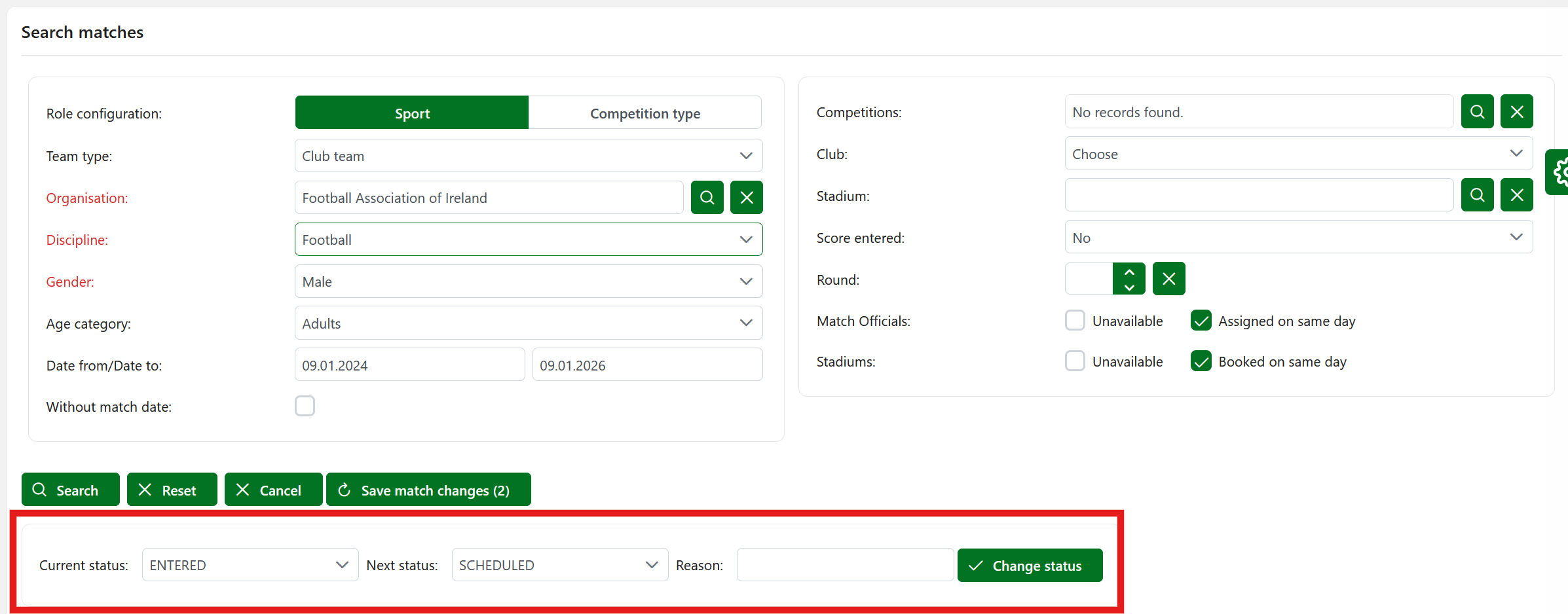This screenshot has width=1568, height=614.
Task: Click the Organisation search magnifier icon
Action: (707, 198)
